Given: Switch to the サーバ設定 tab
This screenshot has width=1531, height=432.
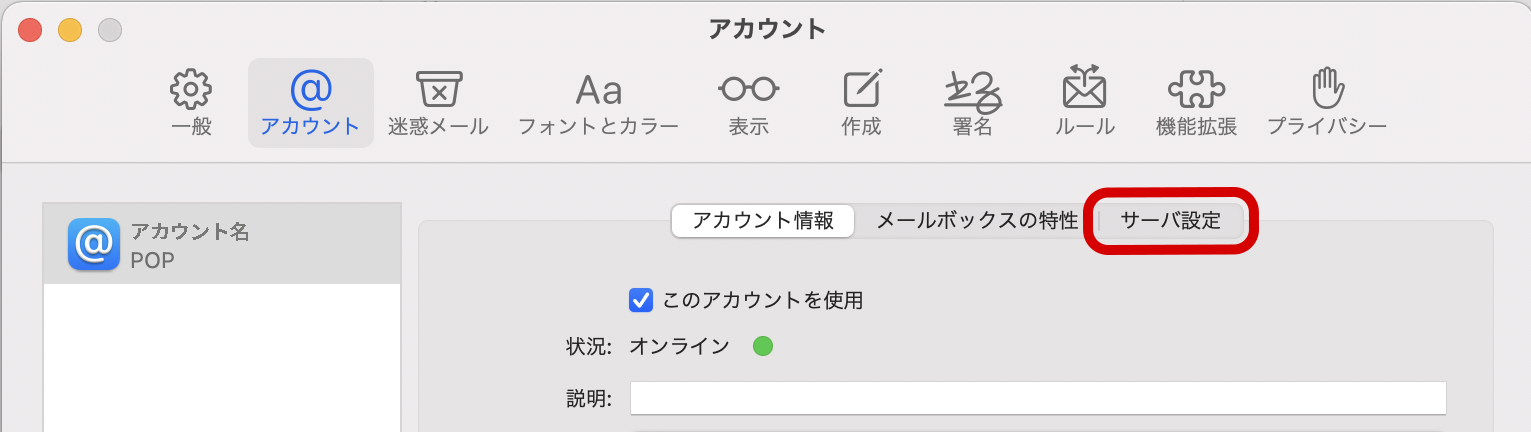Looking at the screenshot, I should 1171,221.
